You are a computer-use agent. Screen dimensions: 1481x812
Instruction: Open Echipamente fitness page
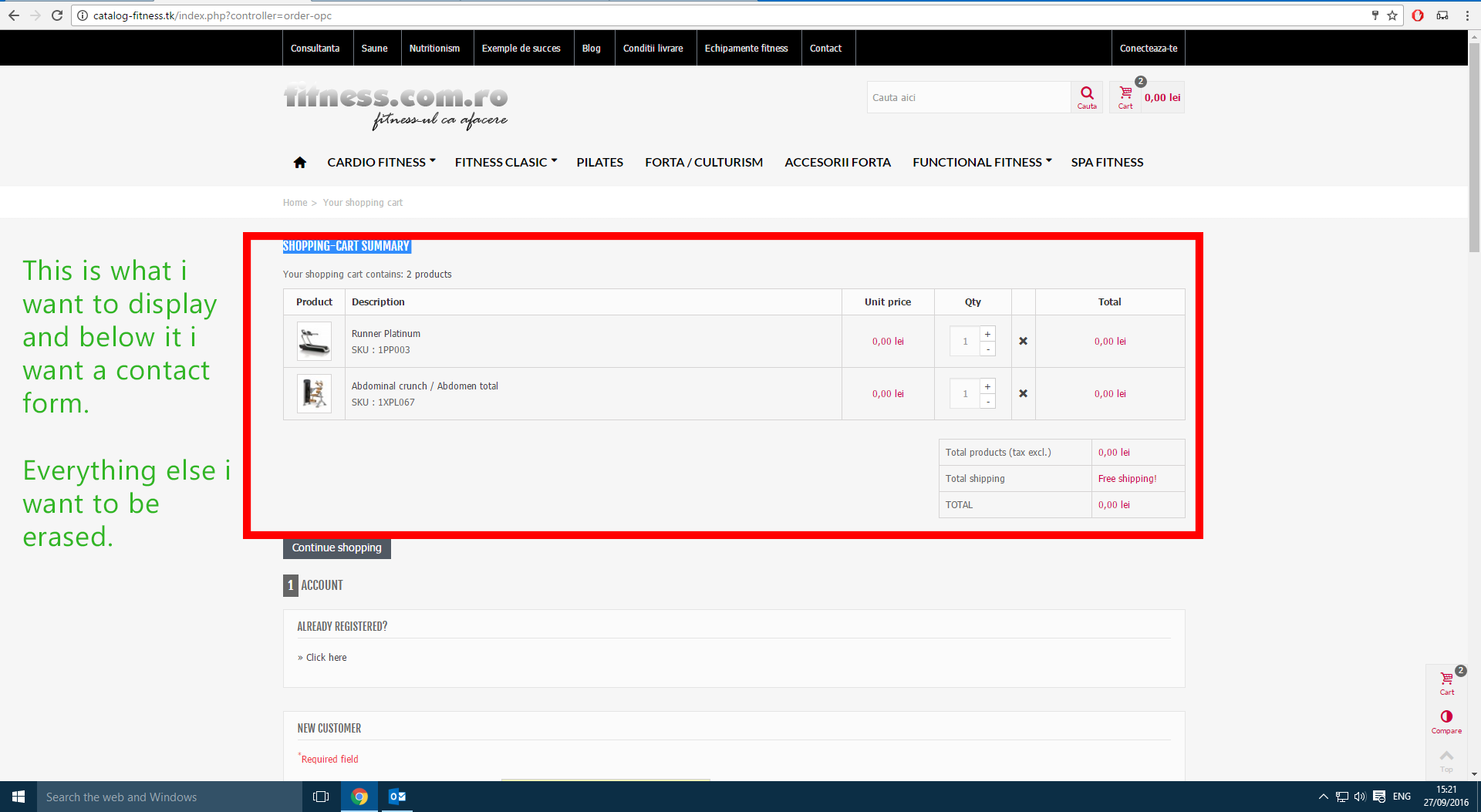pyautogui.click(x=747, y=48)
